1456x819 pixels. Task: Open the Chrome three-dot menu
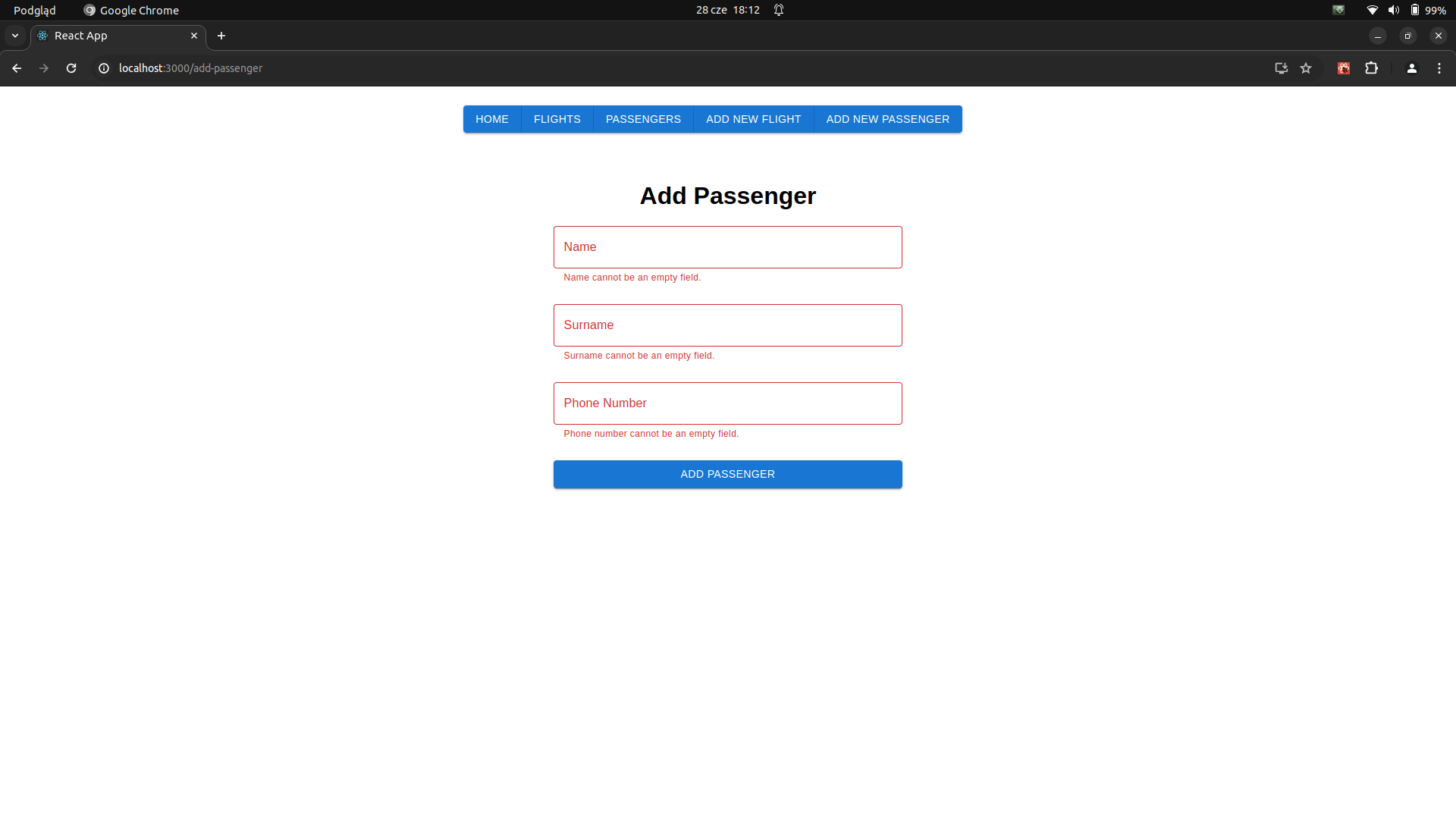(1439, 68)
